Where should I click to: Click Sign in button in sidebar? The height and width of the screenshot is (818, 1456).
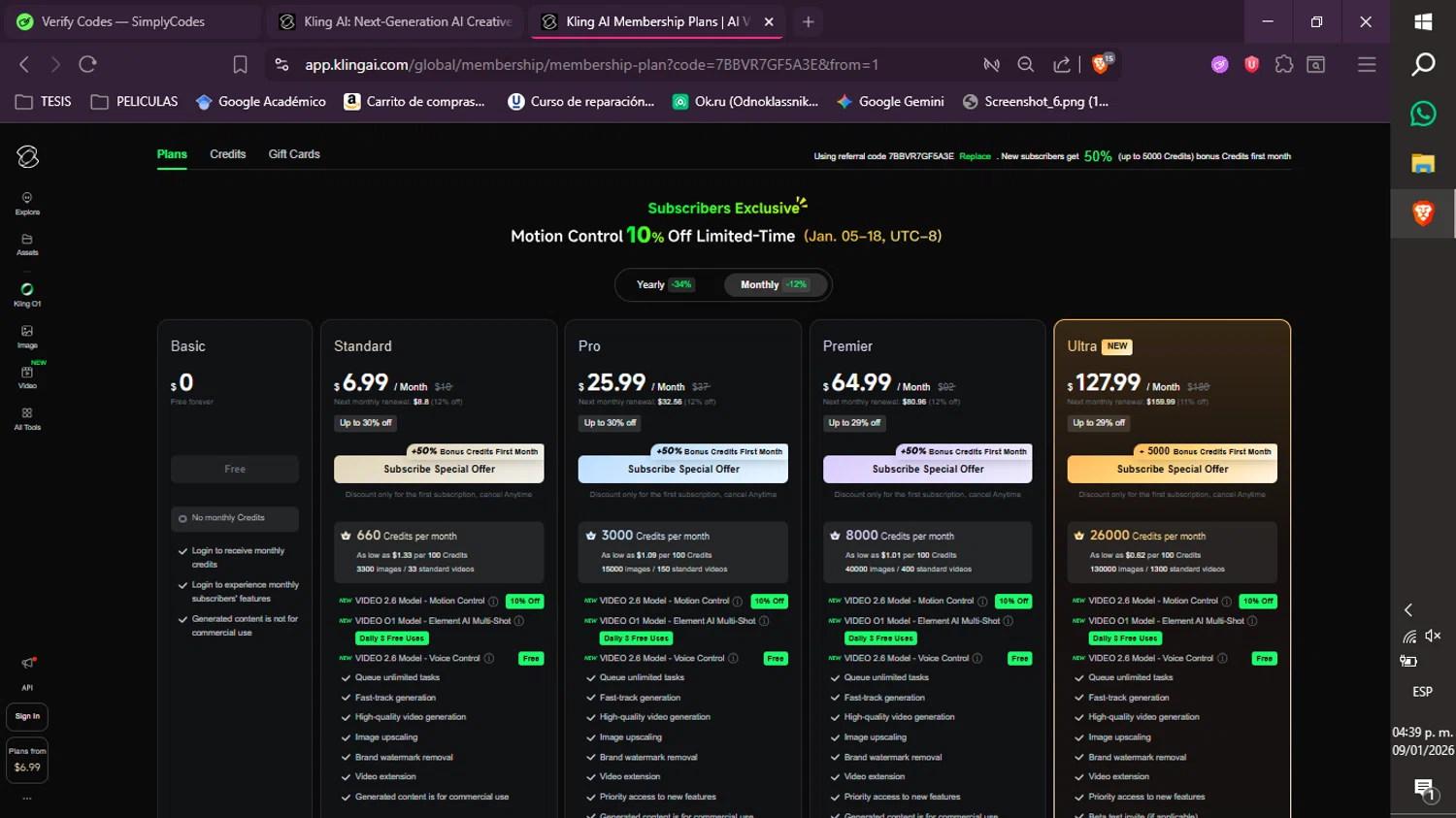[27, 716]
